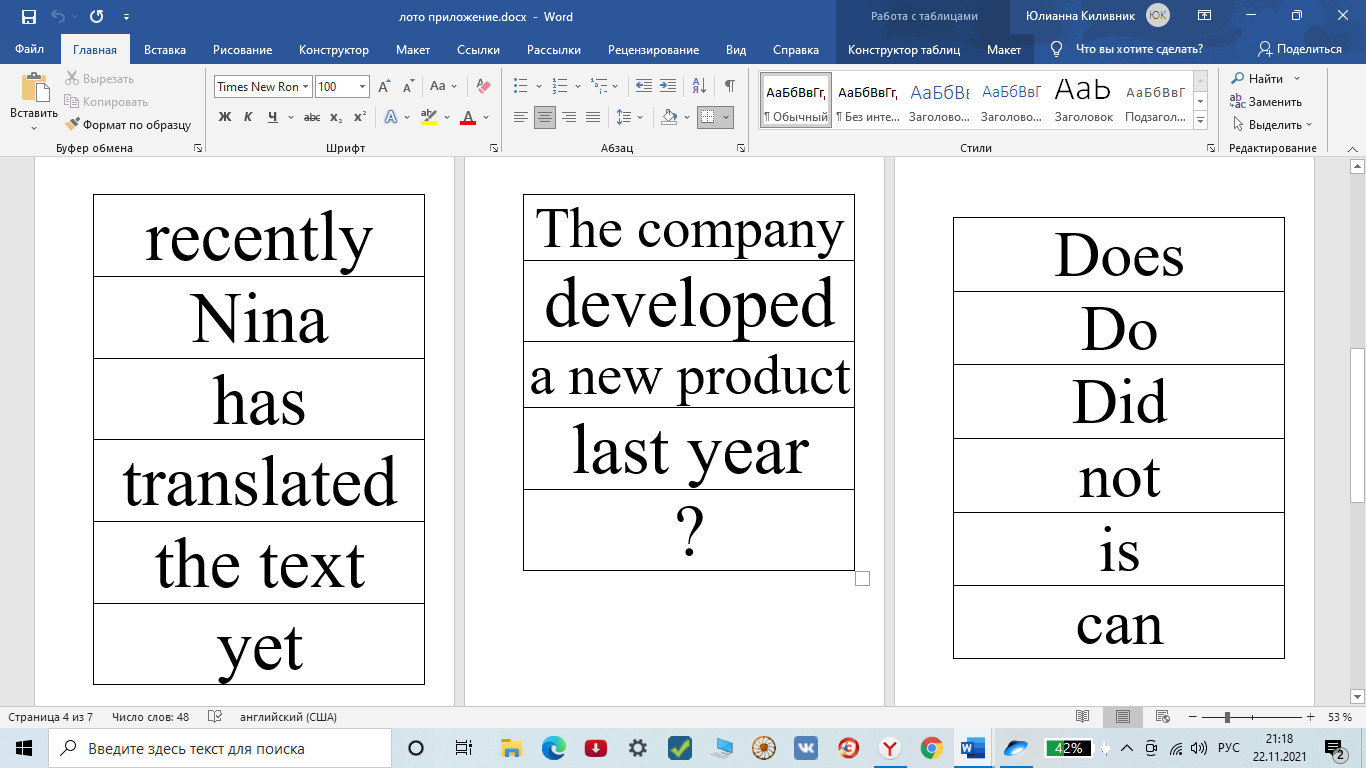Open the Файл tab
Screen dimensions: 1366x768
30,49
